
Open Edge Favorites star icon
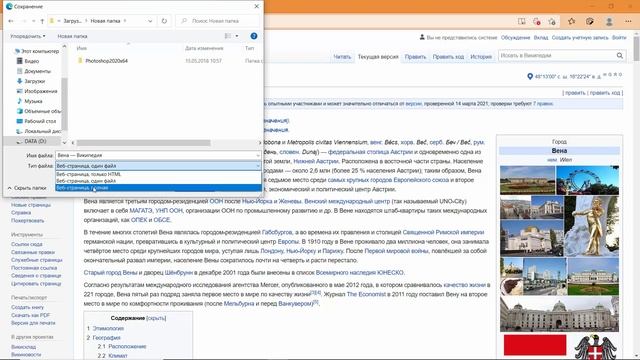point(571,21)
